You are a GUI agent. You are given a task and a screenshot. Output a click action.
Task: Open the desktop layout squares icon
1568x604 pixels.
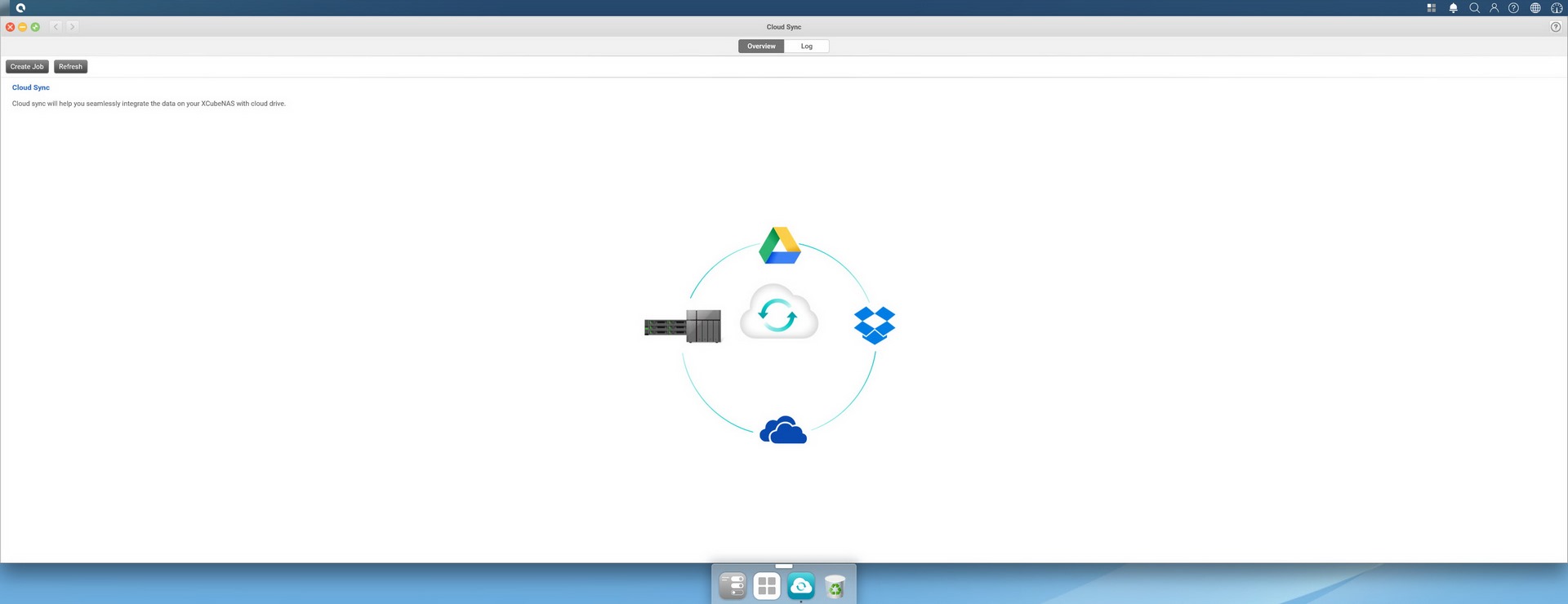(x=1432, y=7)
